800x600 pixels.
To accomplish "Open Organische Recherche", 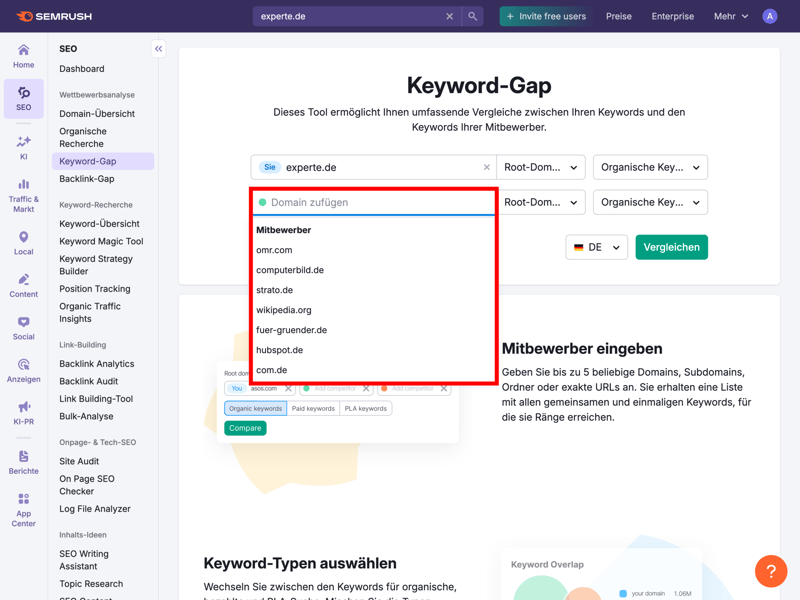I will (x=83, y=138).
